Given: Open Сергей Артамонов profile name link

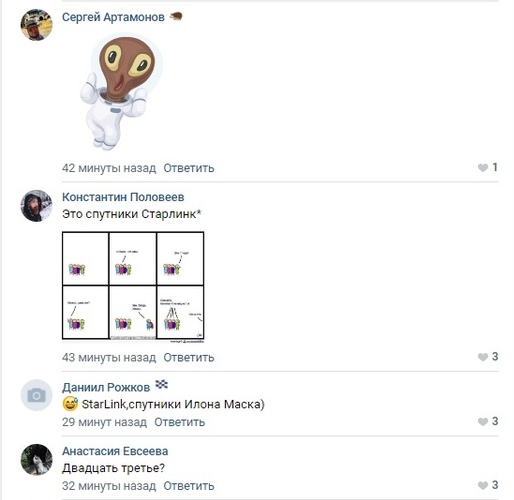Looking at the screenshot, I should [113, 17].
